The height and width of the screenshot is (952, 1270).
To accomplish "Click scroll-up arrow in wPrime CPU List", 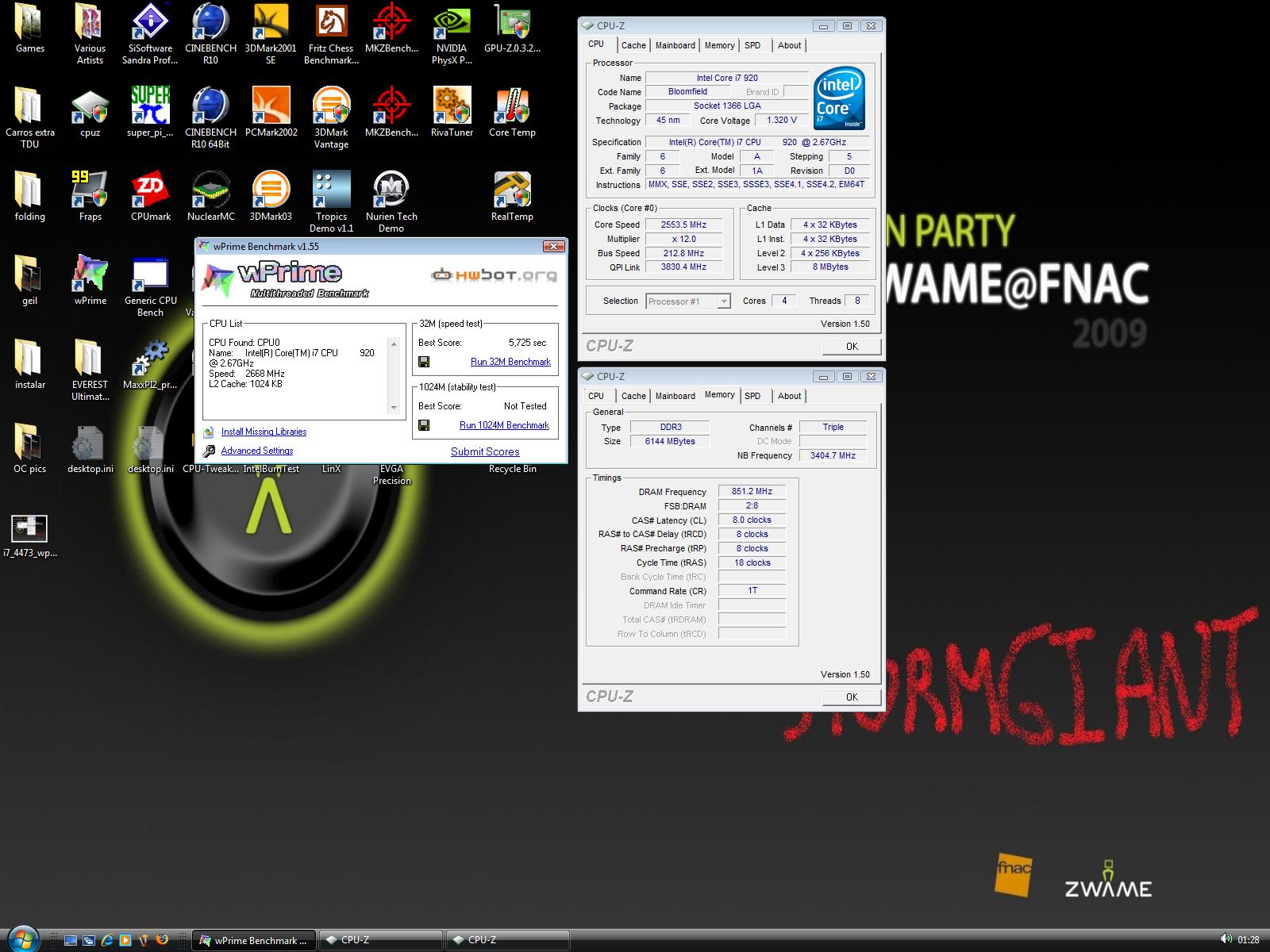I will (x=394, y=343).
